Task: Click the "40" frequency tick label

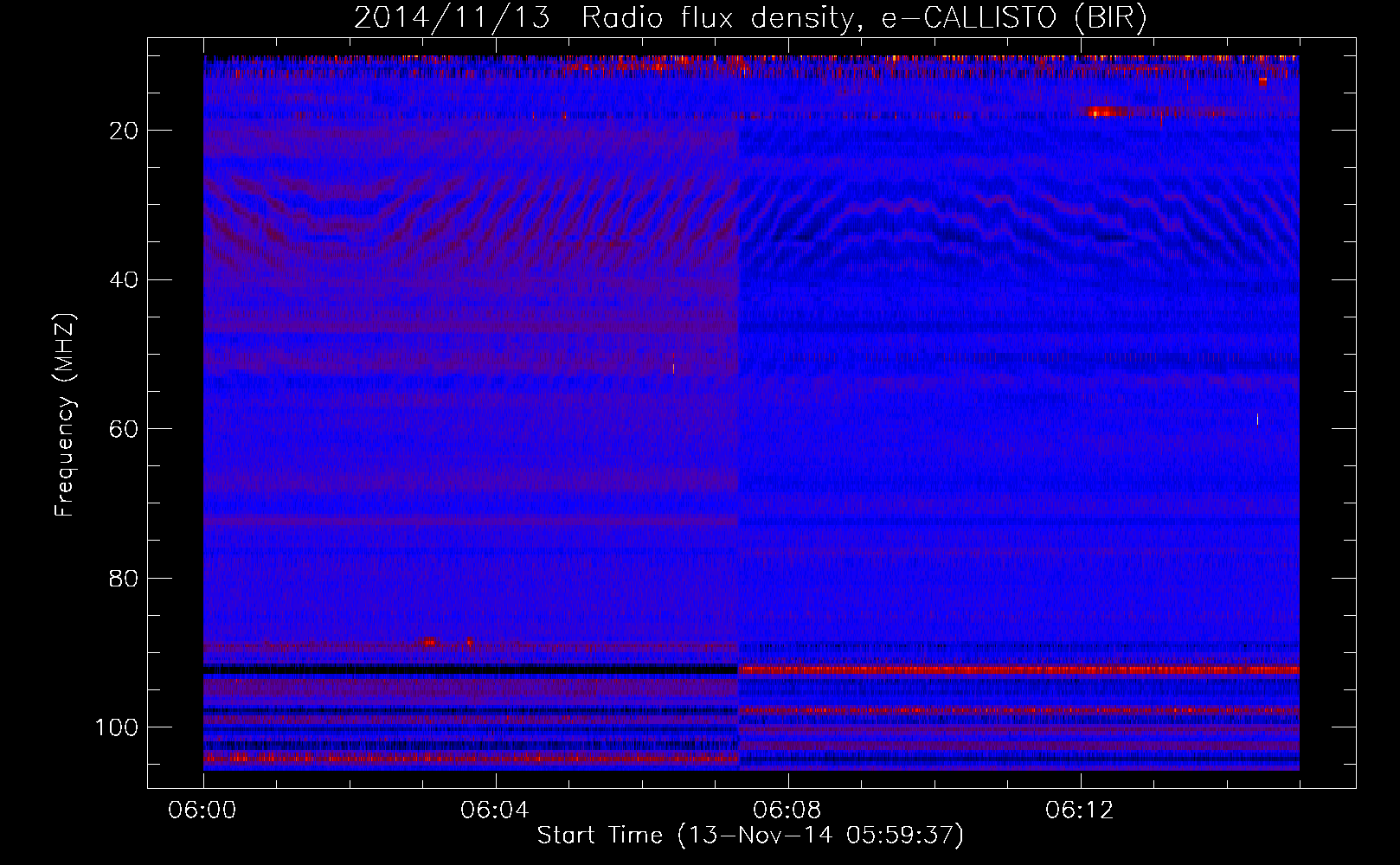Action: [x=125, y=280]
